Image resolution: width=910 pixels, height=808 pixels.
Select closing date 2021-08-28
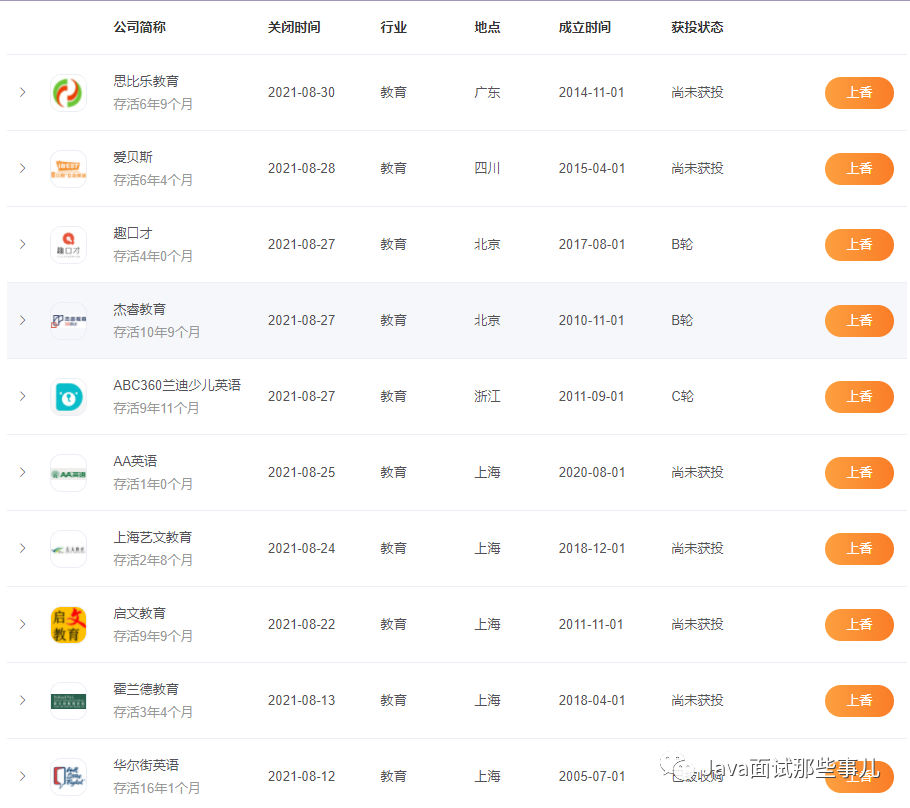[301, 168]
